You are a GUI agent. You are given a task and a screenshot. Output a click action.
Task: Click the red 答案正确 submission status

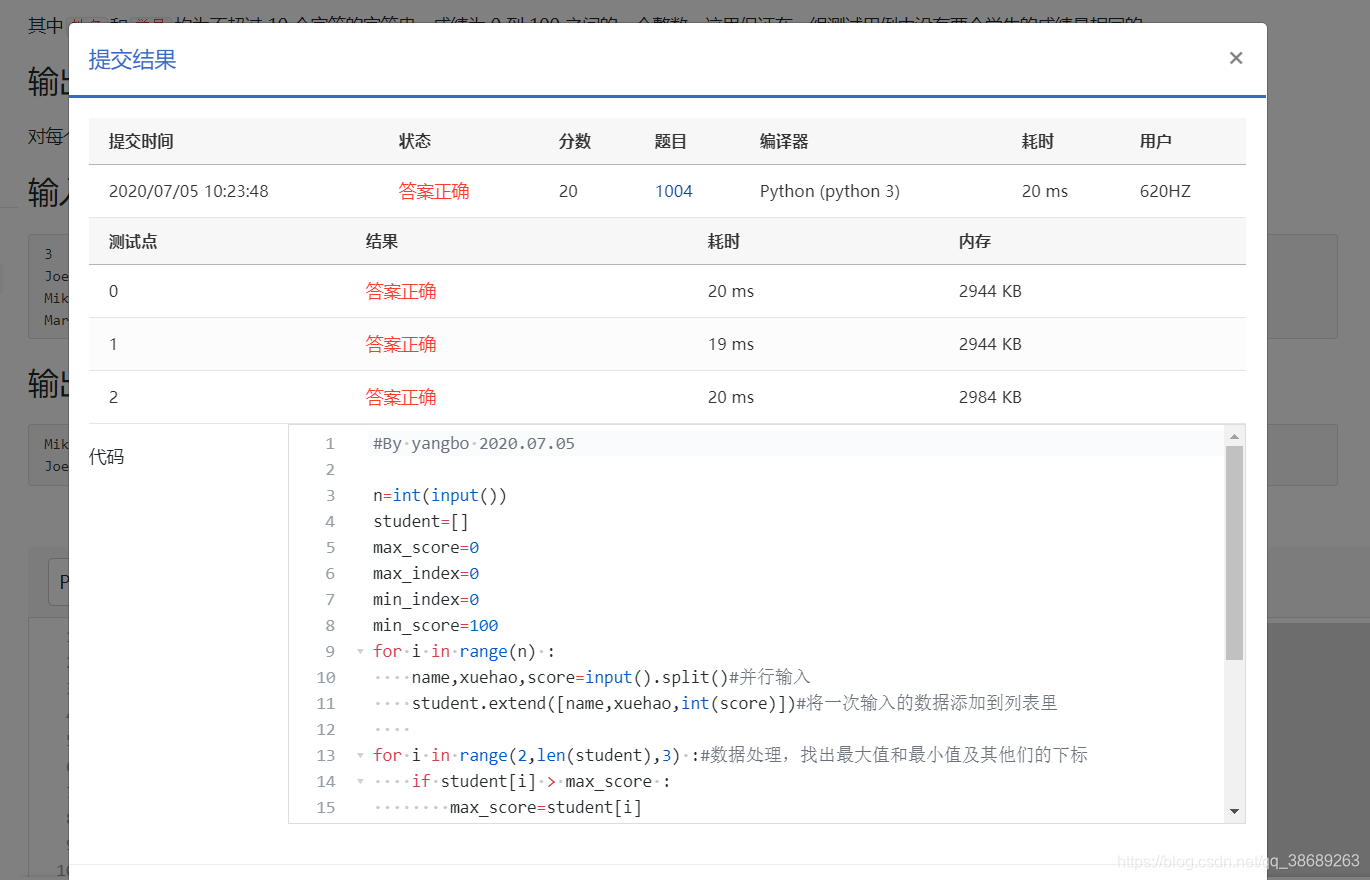[433, 190]
